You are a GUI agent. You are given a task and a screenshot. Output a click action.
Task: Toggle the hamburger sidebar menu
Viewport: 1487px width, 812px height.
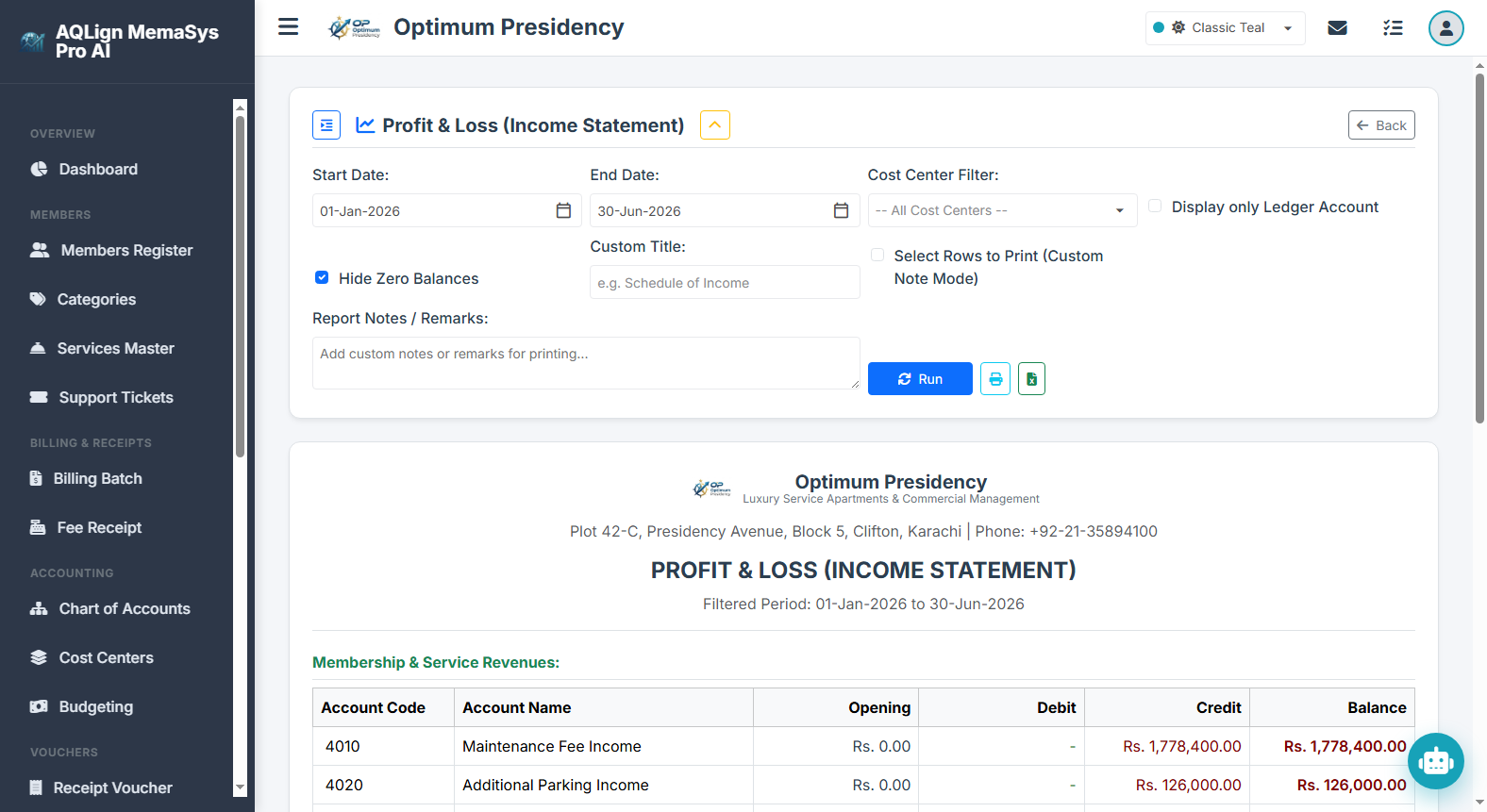(x=289, y=27)
